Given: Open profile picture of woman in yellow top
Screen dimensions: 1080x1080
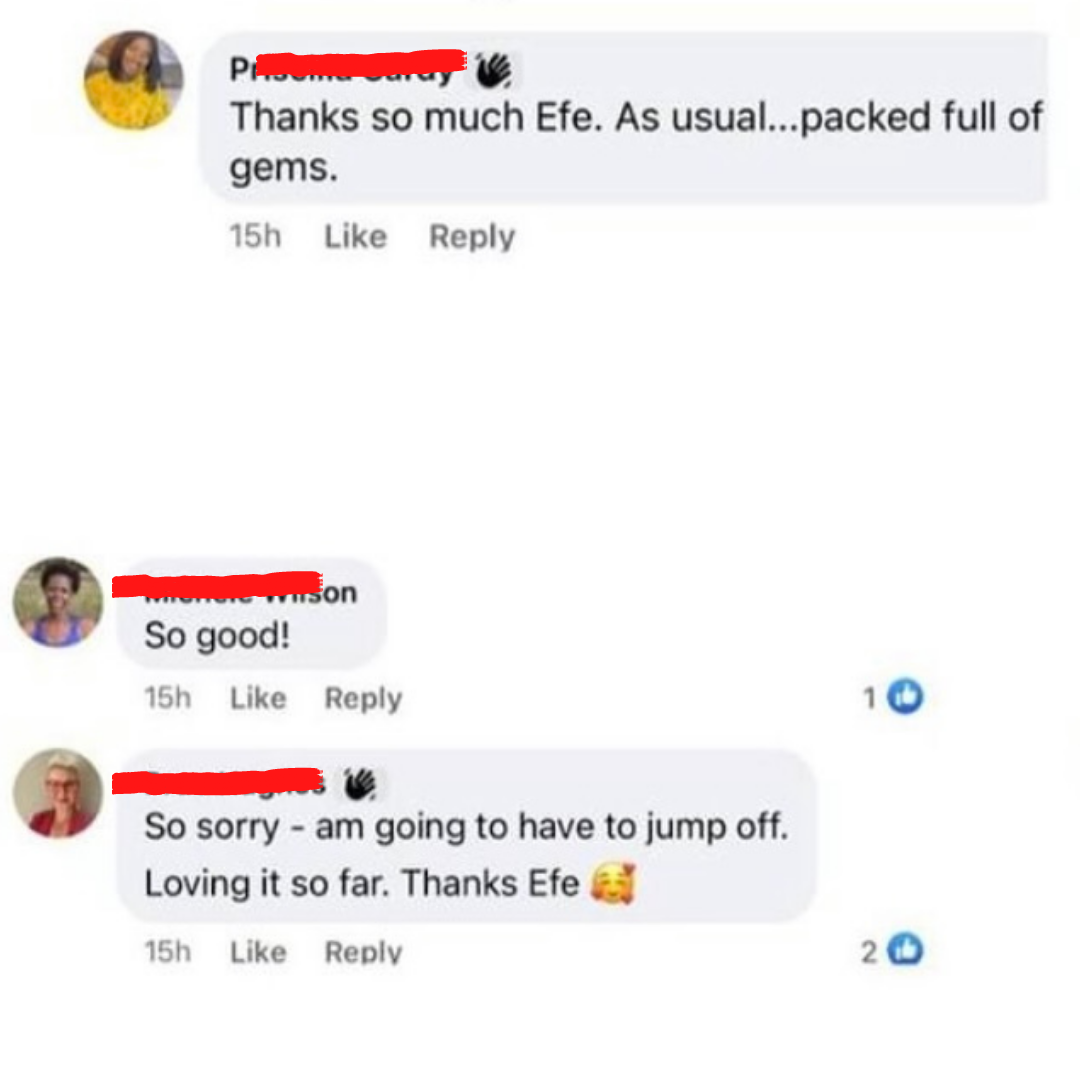Looking at the screenshot, I should [x=134, y=80].
